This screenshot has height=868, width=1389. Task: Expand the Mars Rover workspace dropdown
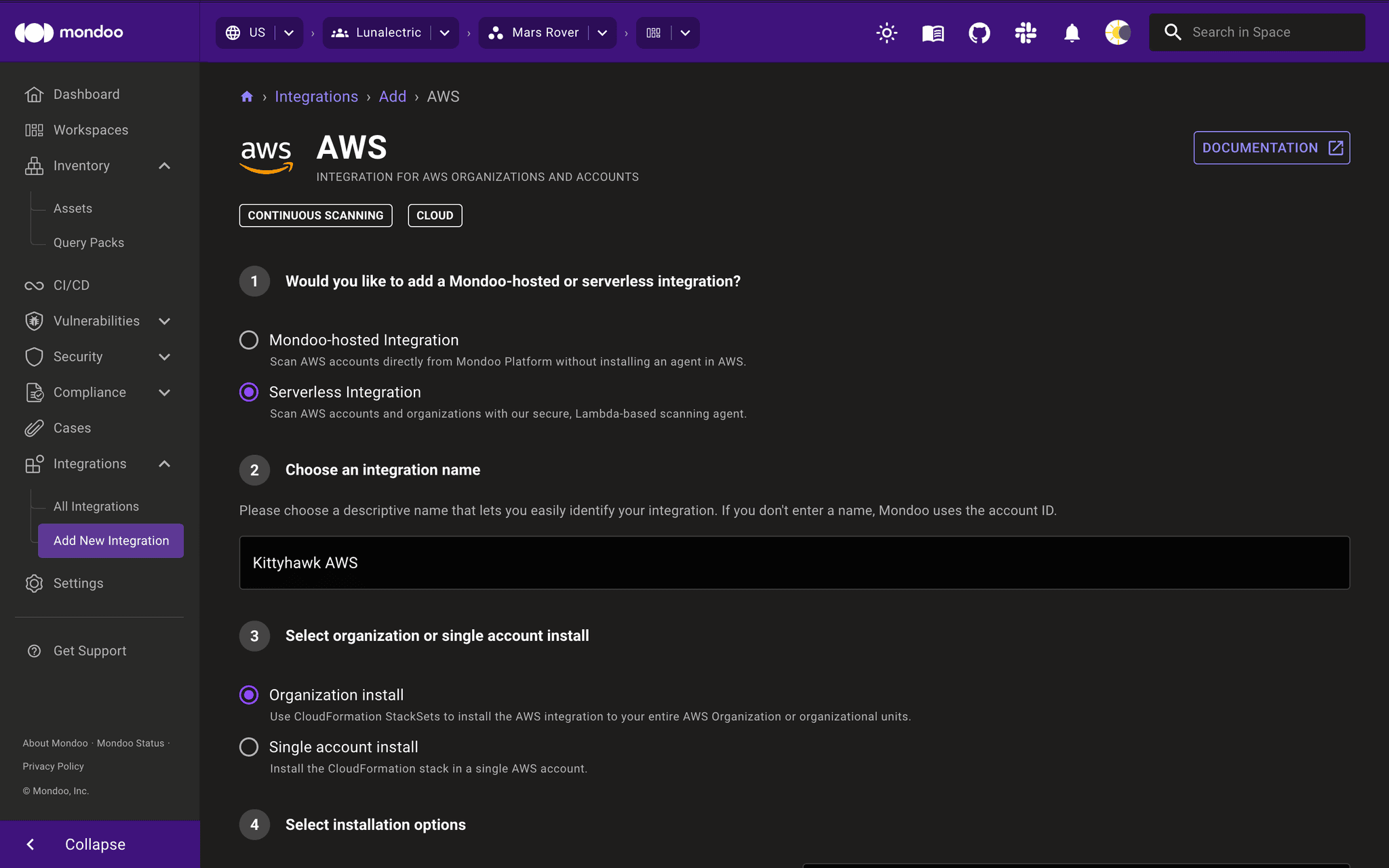[602, 32]
